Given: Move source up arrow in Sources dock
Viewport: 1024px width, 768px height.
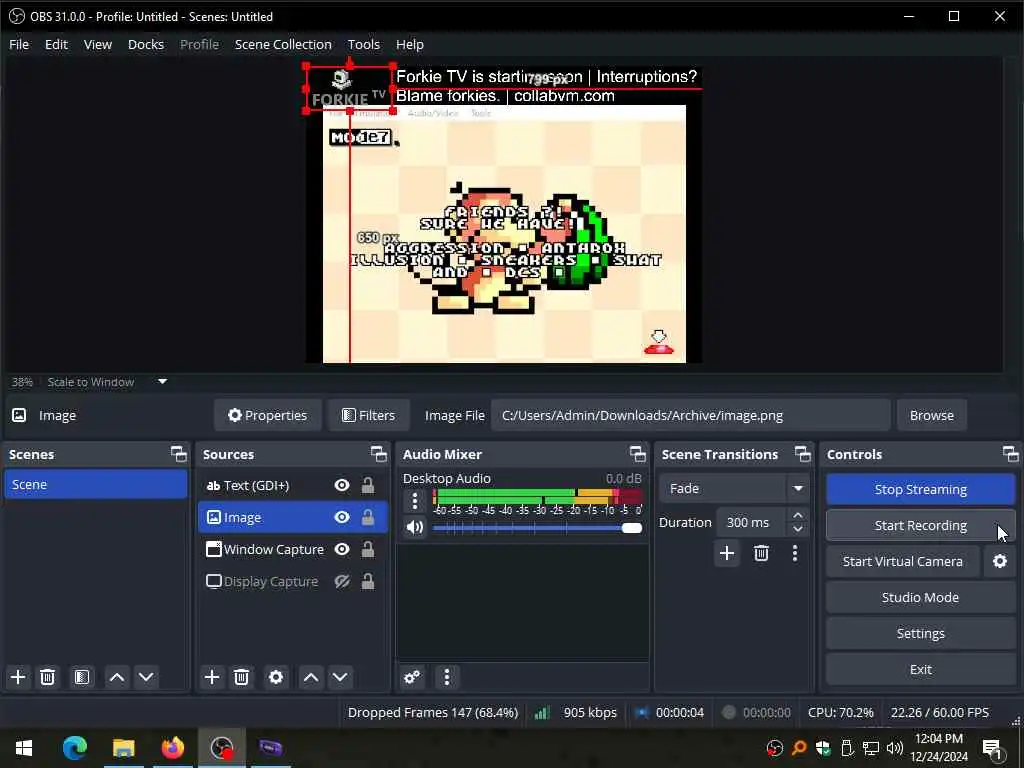Looking at the screenshot, I should click(311, 677).
